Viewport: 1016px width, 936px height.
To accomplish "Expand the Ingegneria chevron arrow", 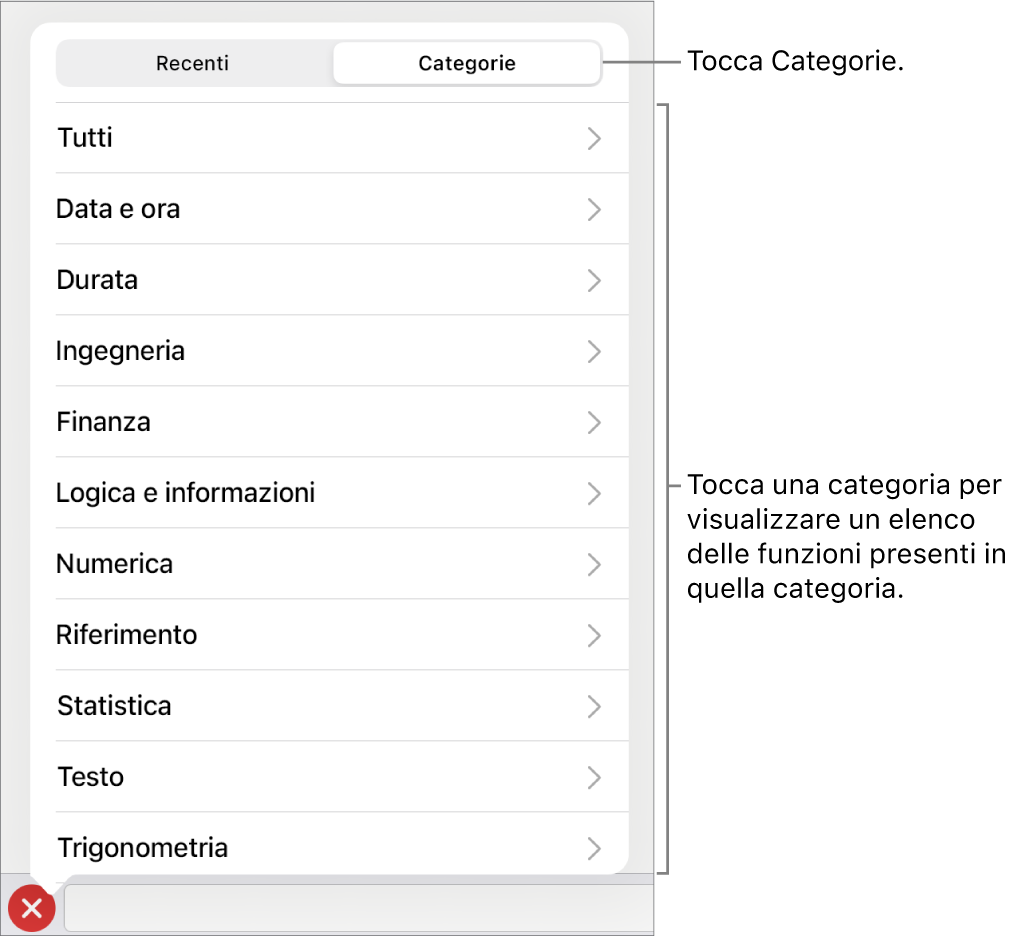I will tap(594, 351).
